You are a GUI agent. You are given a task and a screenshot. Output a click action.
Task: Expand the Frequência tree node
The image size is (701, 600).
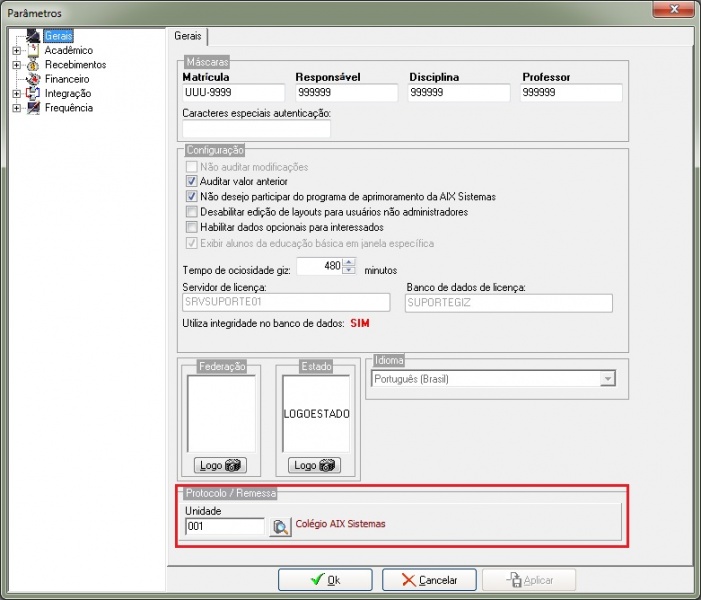[x=17, y=108]
